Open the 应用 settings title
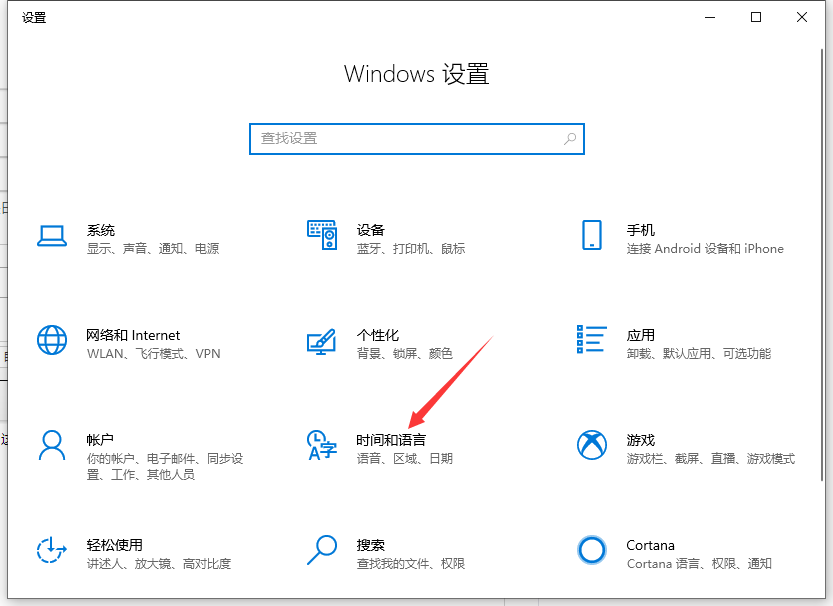Viewport: 833px width, 606px height. pyautogui.click(x=641, y=335)
